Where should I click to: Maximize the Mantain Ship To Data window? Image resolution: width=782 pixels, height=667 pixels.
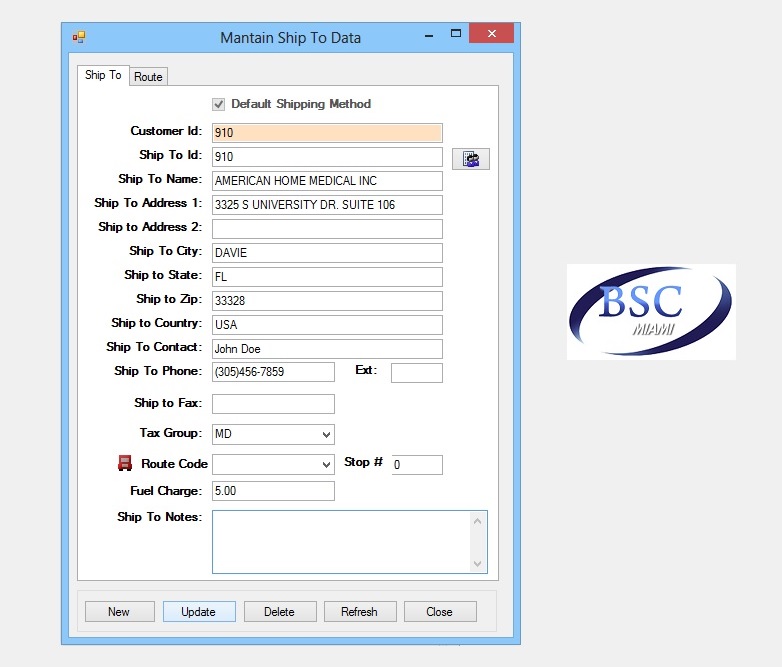456,34
